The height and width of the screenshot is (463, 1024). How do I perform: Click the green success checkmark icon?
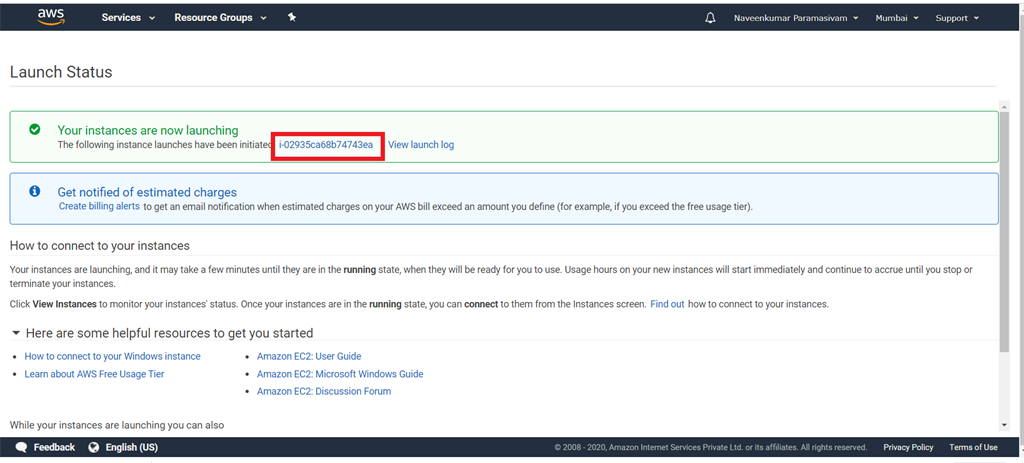coord(35,130)
